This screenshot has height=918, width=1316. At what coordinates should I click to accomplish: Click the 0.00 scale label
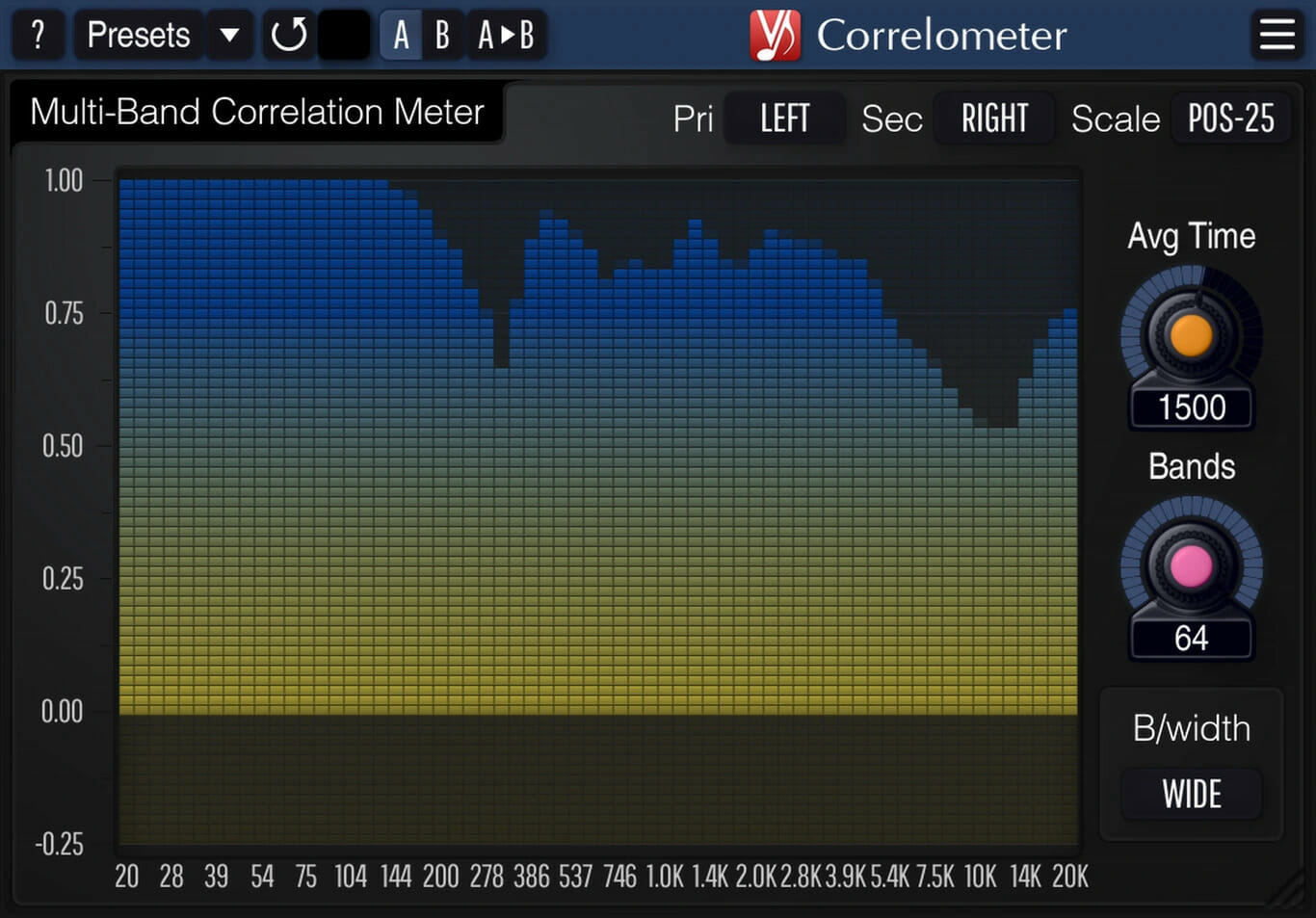pyautogui.click(x=63, y=713)
